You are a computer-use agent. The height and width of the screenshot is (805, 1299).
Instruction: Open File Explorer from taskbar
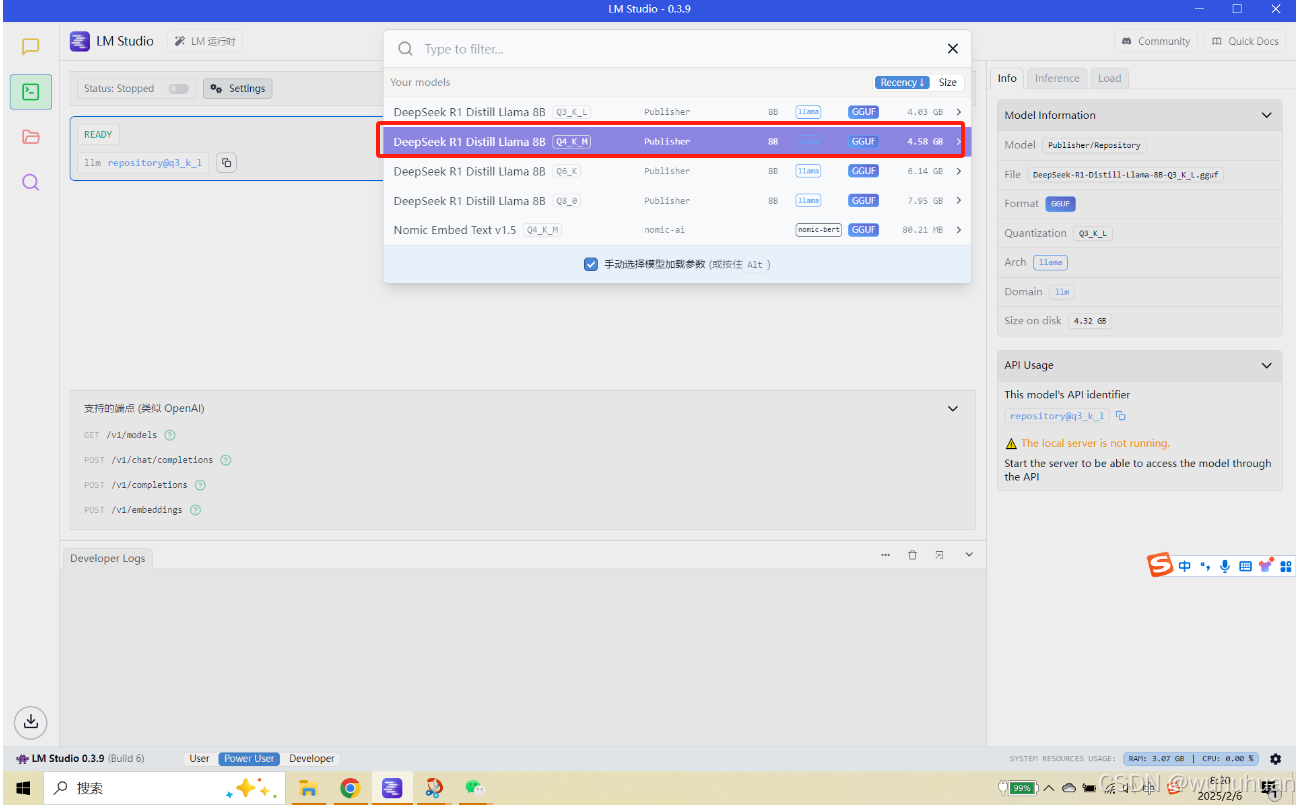308,788
